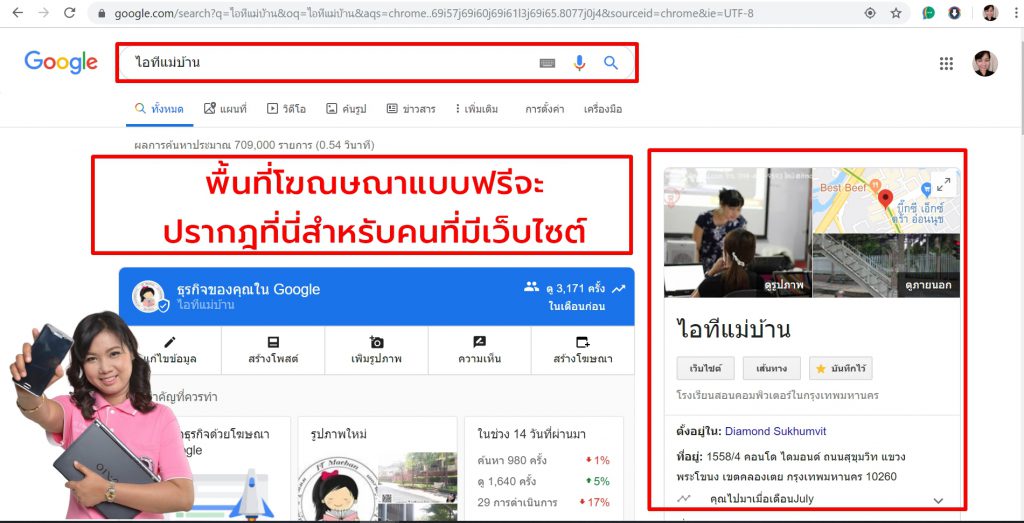1024x523 pixels.
Task: Switch to the ข่าวสาร news tab
Action: pyautogui.click(x=411, y=109)
